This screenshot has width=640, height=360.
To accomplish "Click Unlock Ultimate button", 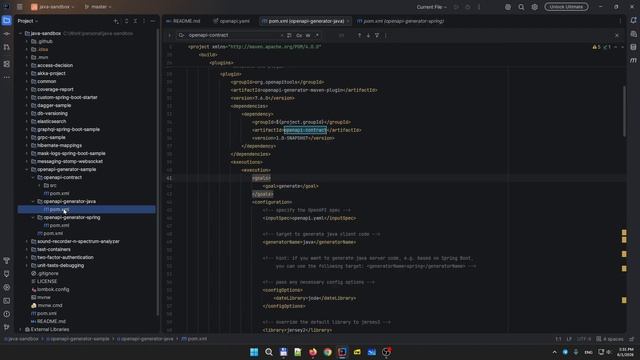I will pyautogui.click(x=566, y=7).
